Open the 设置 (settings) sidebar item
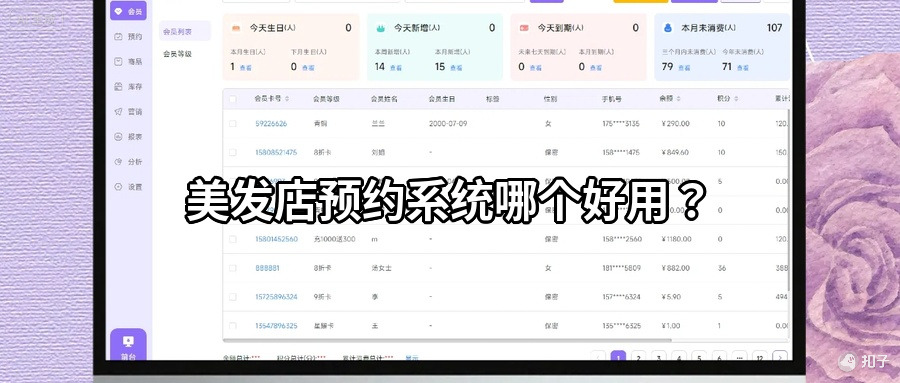900x383 pixels. pyautogui.click(x=129, y=187)
